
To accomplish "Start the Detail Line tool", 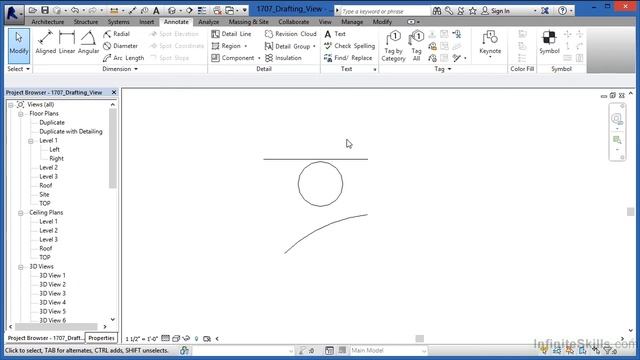I will click(x=231, y=34).
